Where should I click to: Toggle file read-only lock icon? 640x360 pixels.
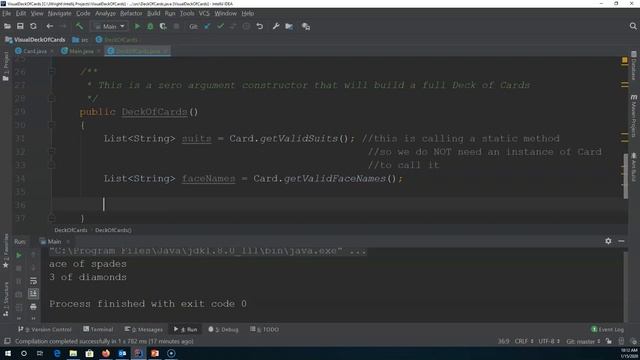[609, 341]
